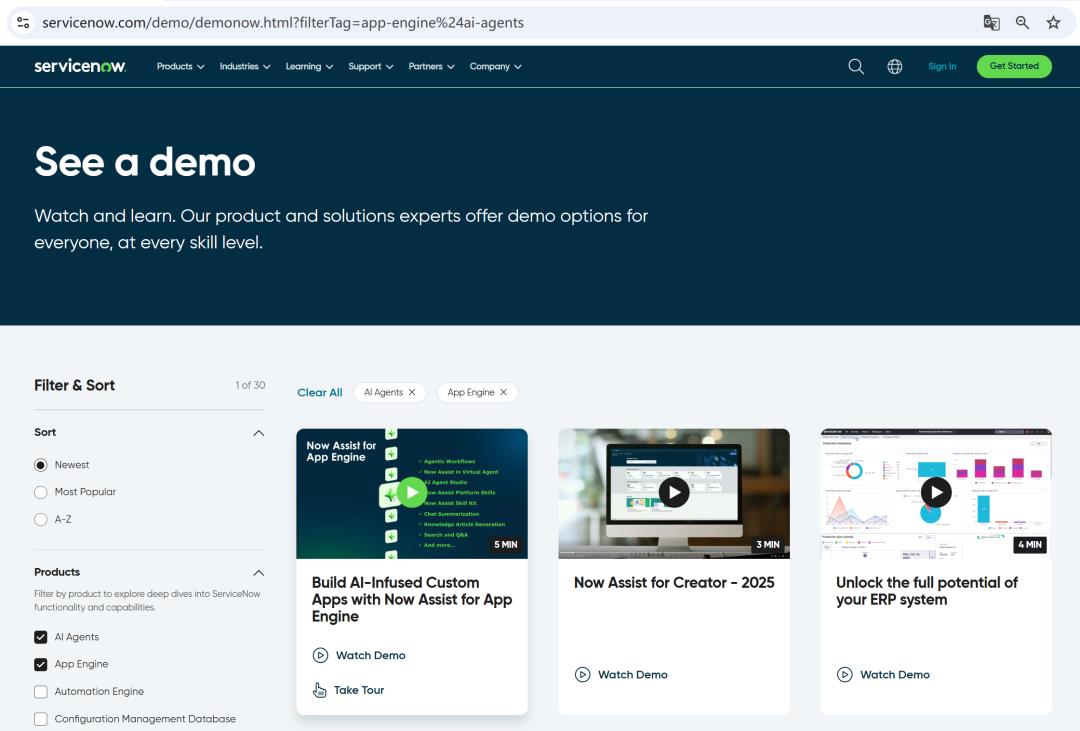1080x731 pixels.
Task: Select the Most Popular sort option
Action: [41, 492]
